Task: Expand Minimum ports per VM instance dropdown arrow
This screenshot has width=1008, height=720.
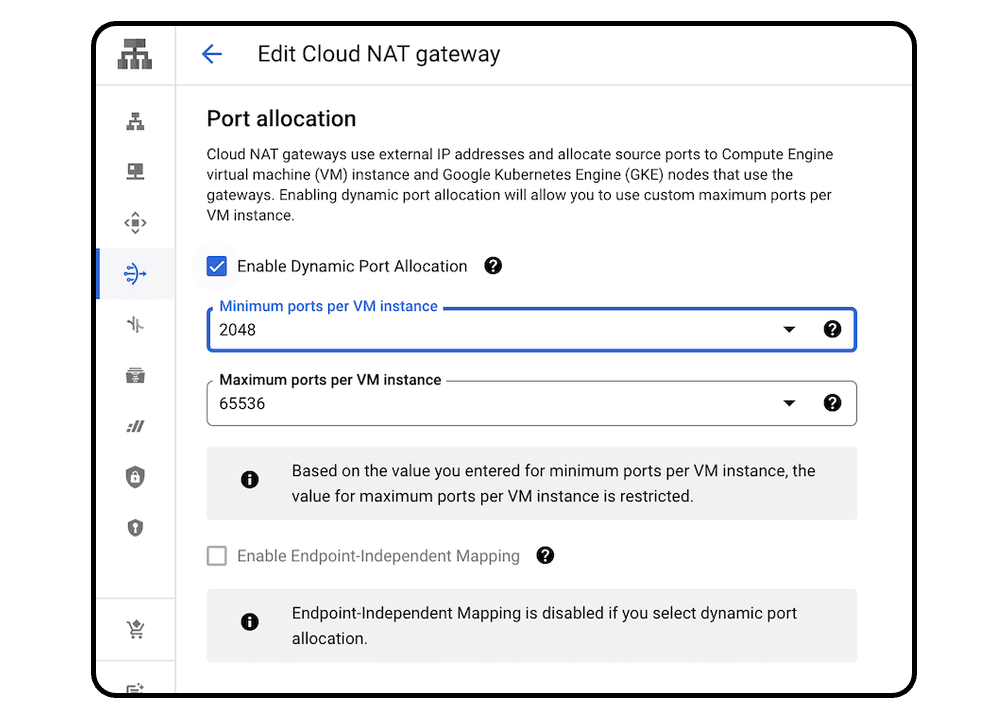Action: [789, 330]
